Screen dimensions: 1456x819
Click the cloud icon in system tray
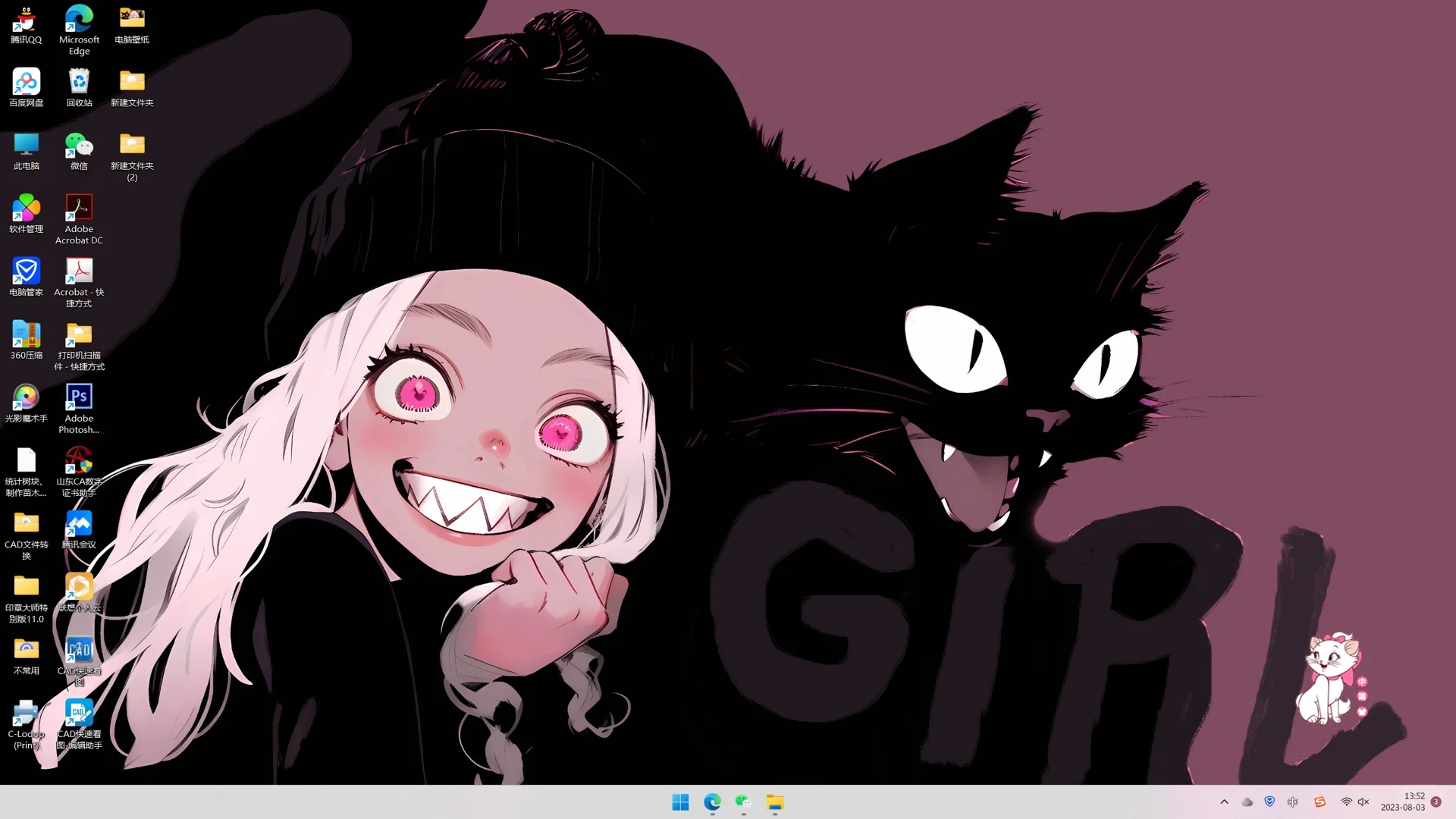tap(1247, 802)
